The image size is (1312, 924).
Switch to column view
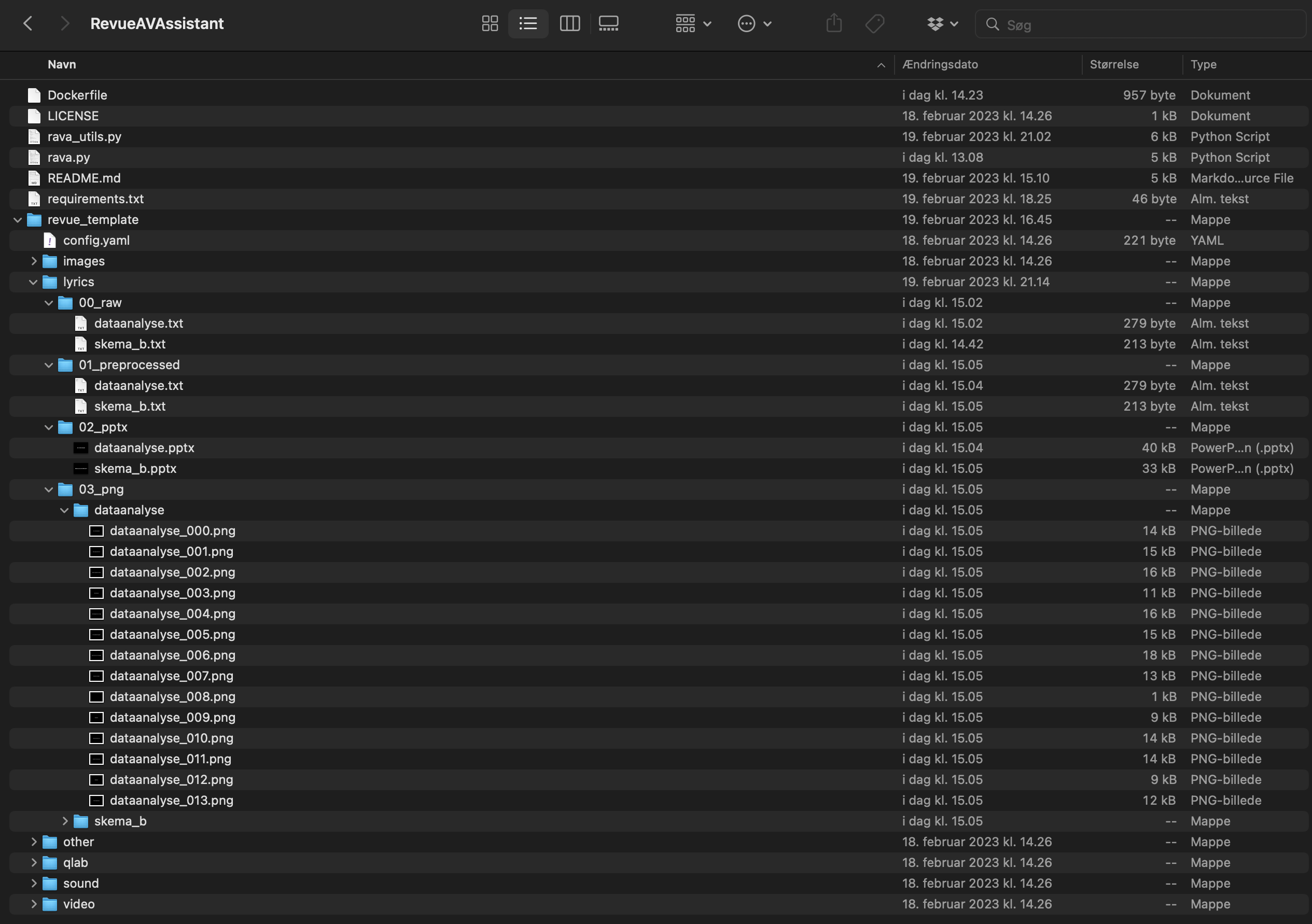tap(569, 23)
